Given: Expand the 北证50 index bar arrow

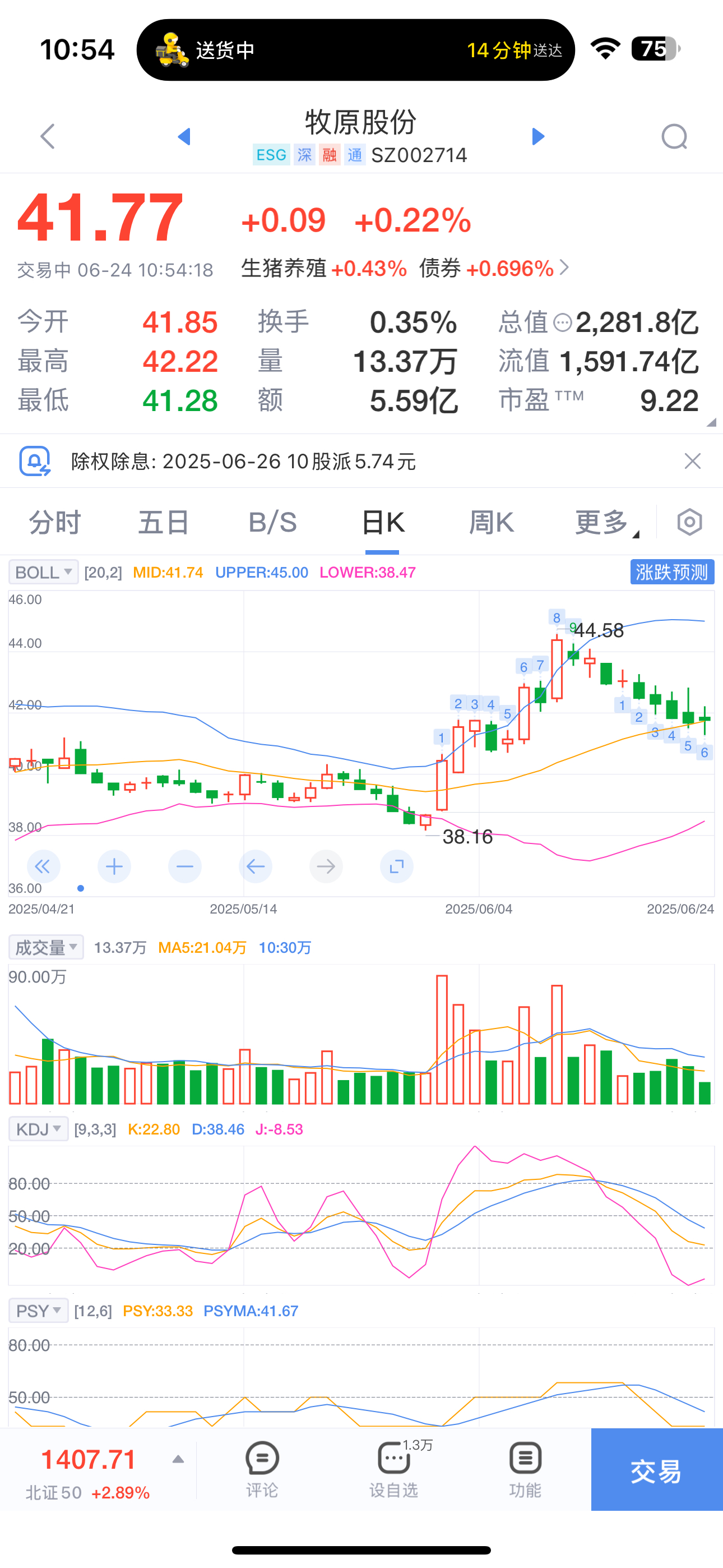Looking at the screenshot, I should (x=178, y=1459).
